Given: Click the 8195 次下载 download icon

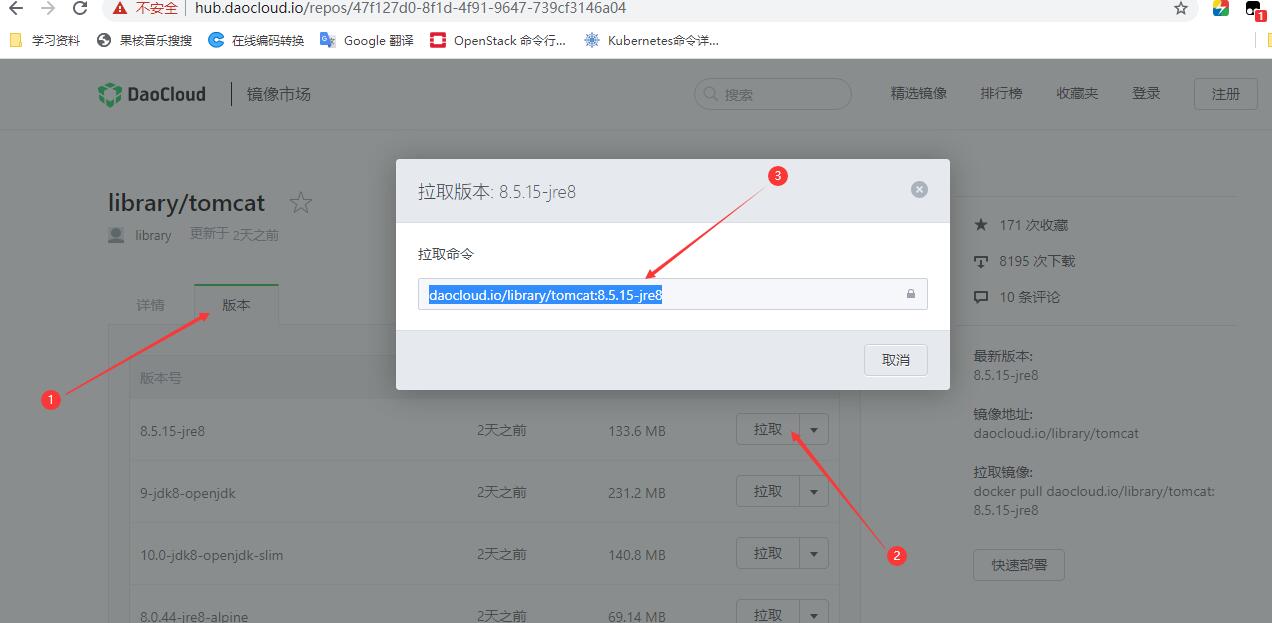Looking at the screenshot, I should click(981, 261).
